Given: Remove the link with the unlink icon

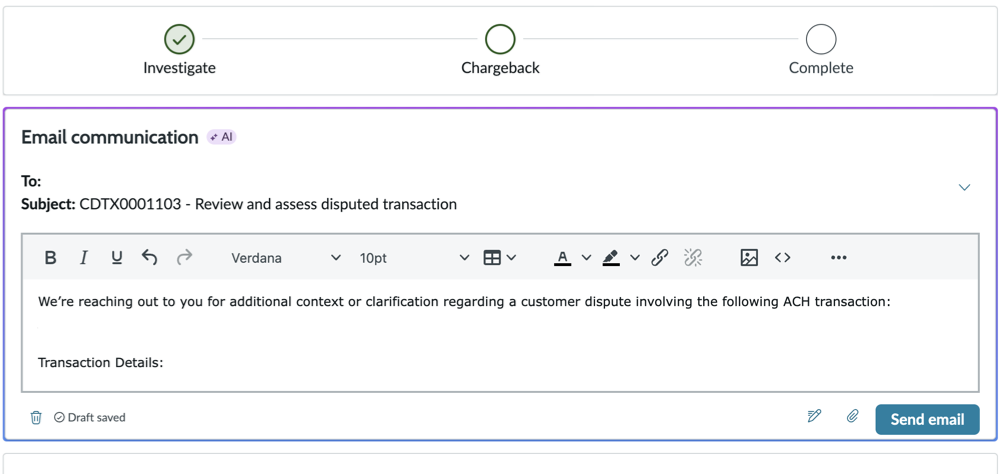Looking at the screenshot, I should click(693, 258).
